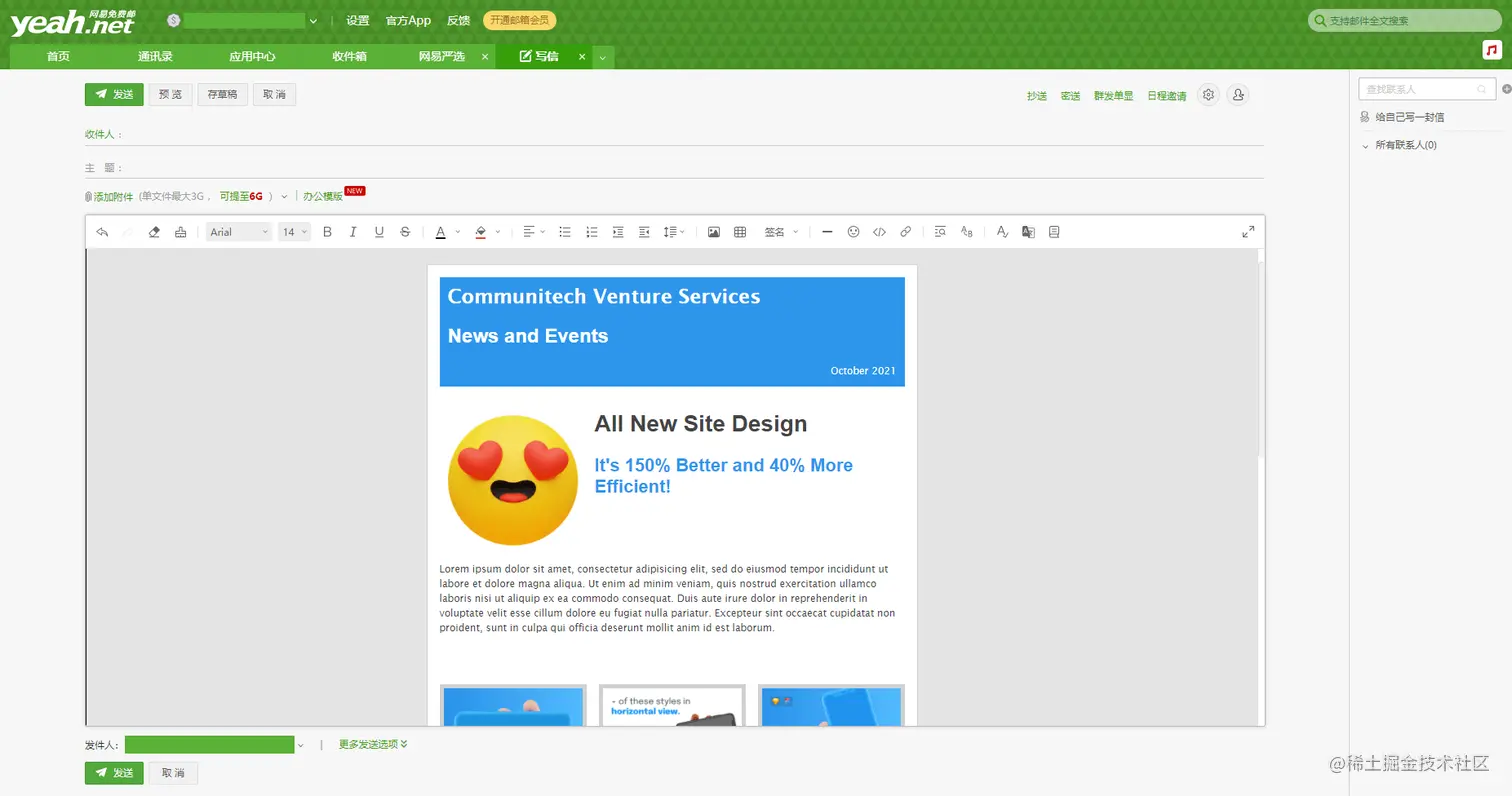Expand the sender address dropdown
Viewport: 1512px width, 796px height.
[x=300, y=745]
